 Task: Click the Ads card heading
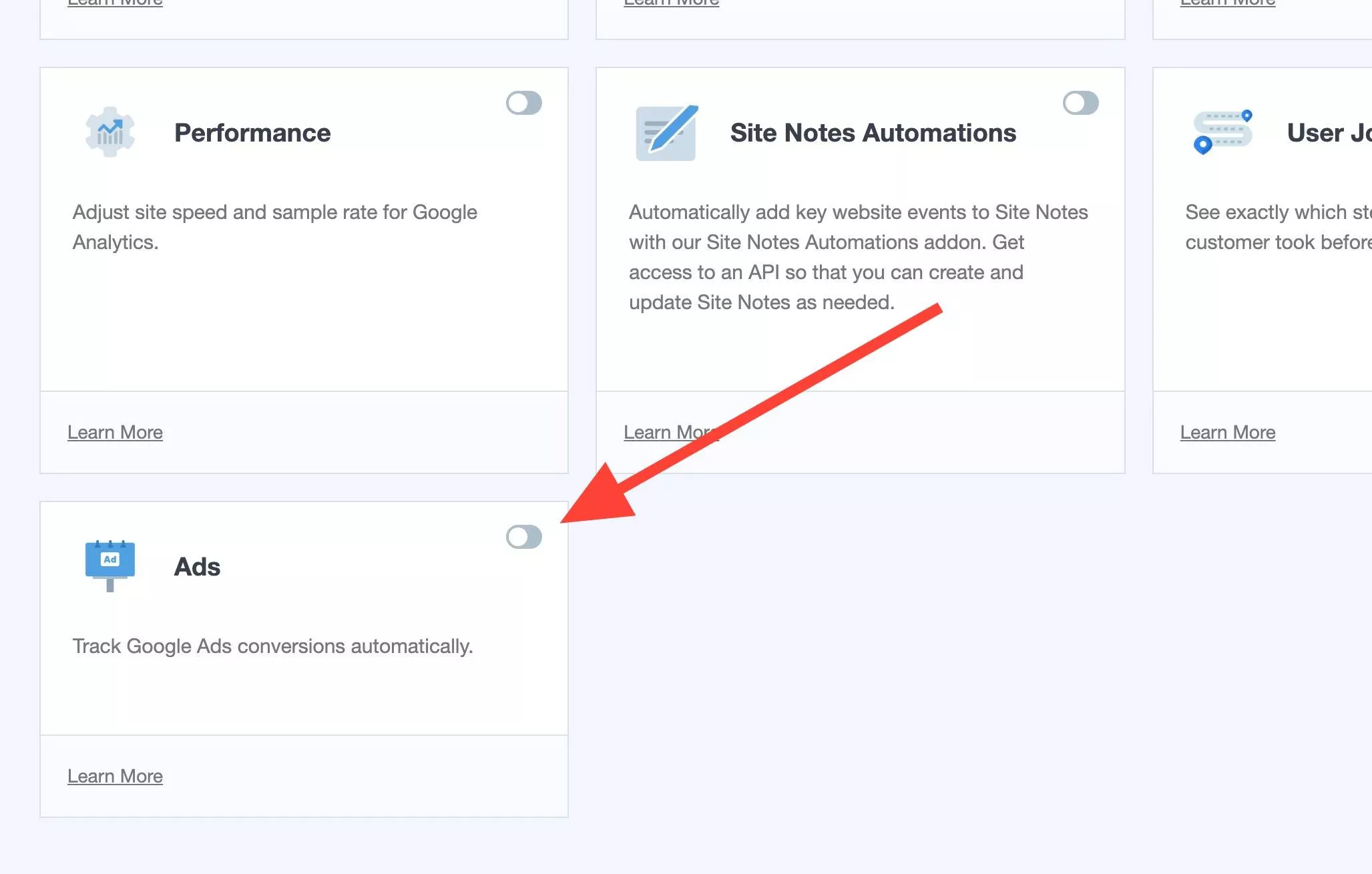[x=197, y=567]
